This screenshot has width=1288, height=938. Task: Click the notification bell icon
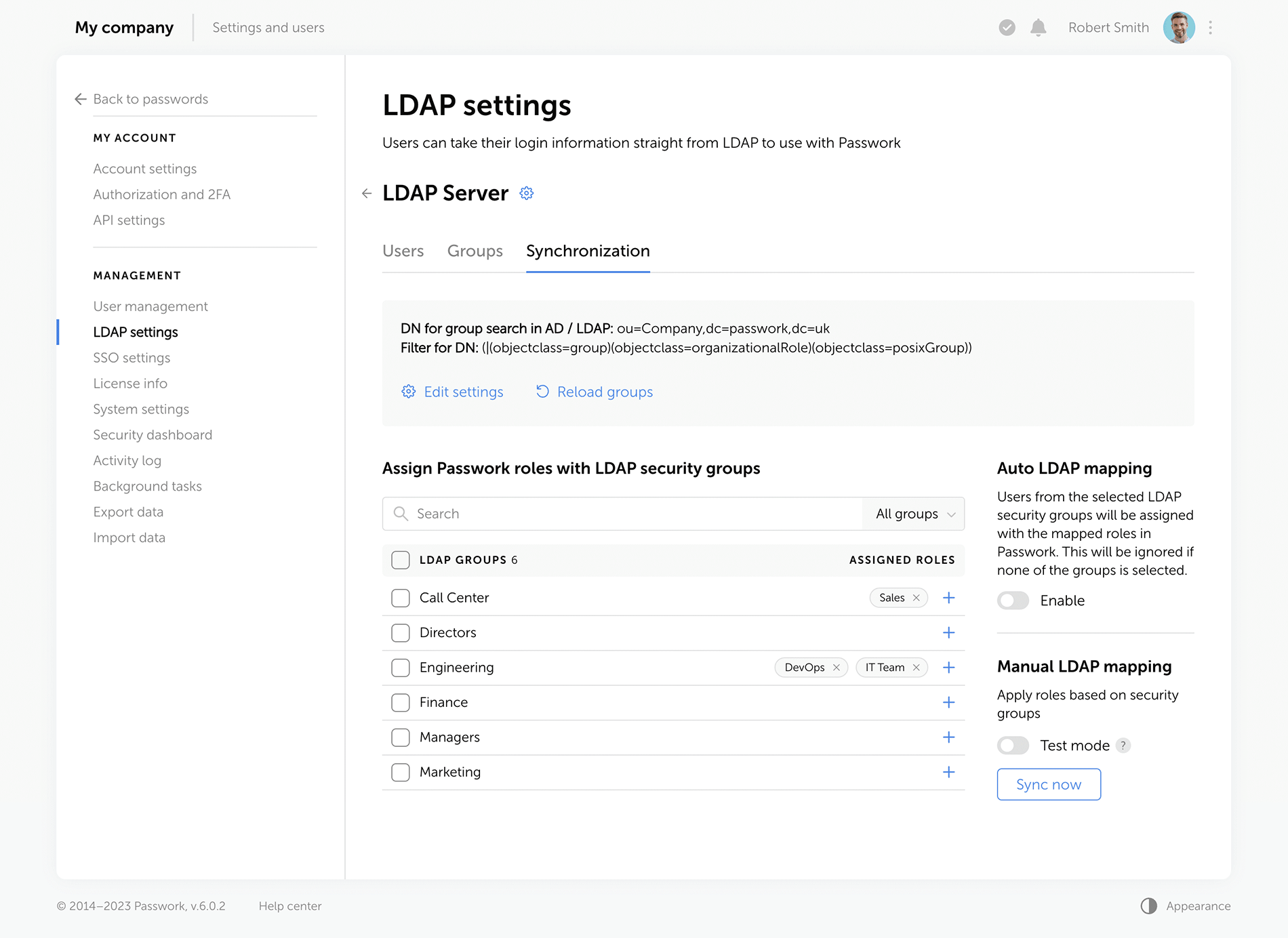point(1038,28)
